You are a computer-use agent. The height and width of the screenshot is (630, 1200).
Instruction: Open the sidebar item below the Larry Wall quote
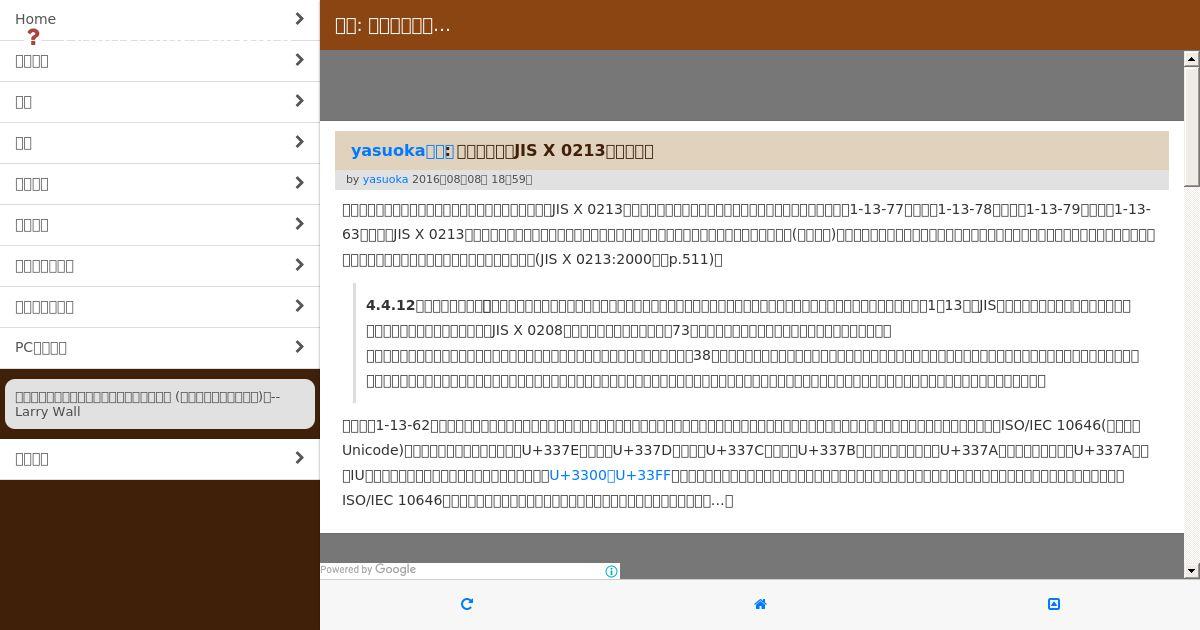[160, 459]
